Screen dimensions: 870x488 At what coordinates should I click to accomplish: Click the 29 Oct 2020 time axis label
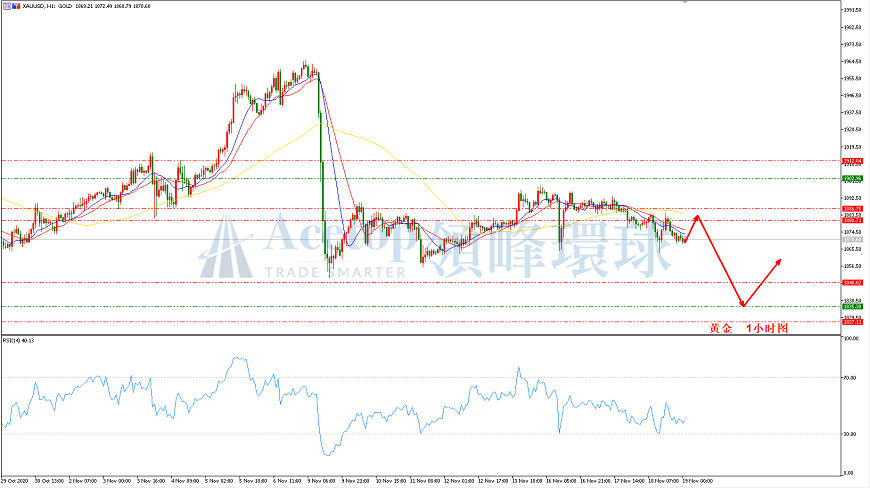click(x=15, y=481)
